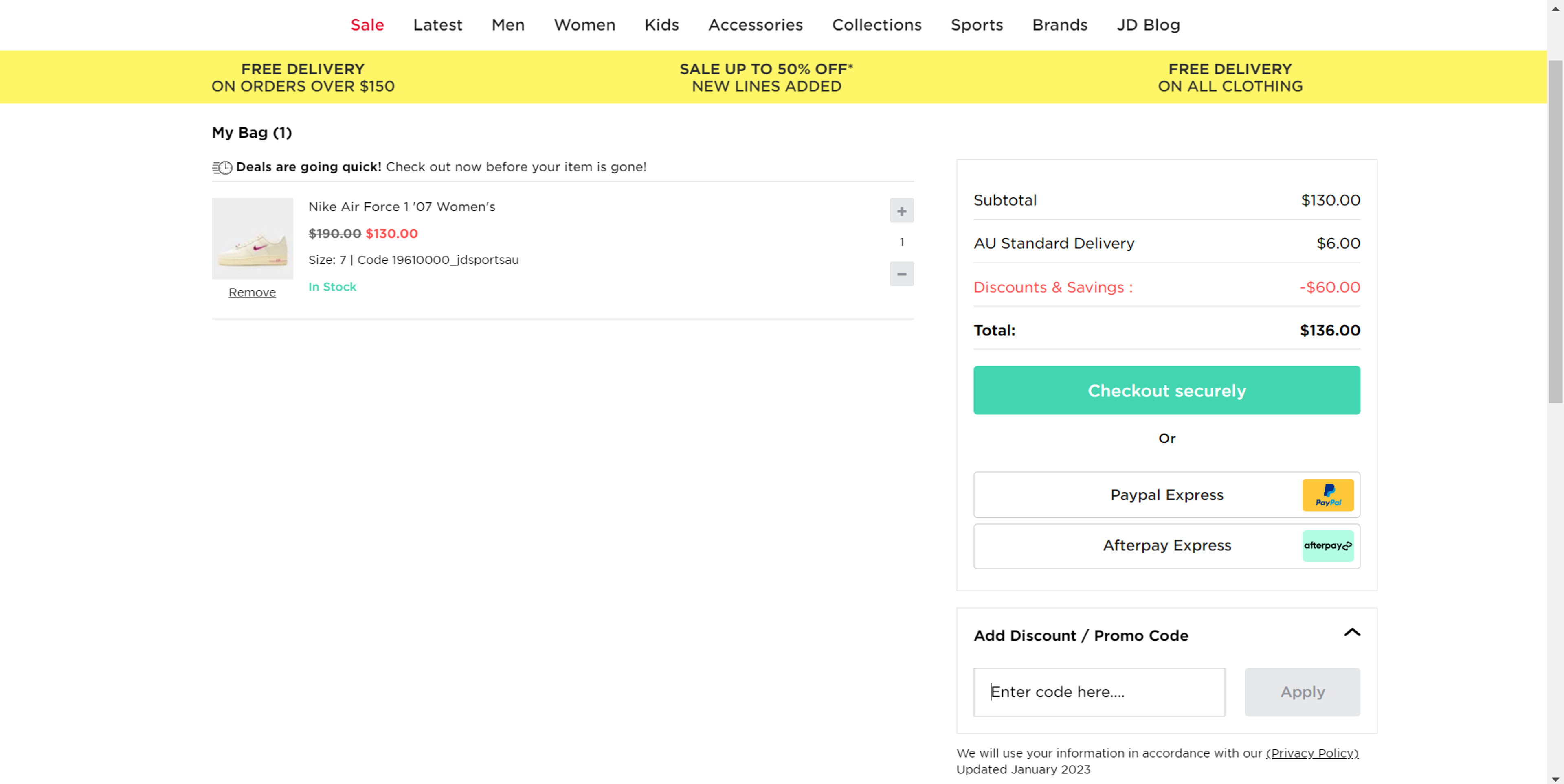Increase item quantity with plus button

[901, 210]
